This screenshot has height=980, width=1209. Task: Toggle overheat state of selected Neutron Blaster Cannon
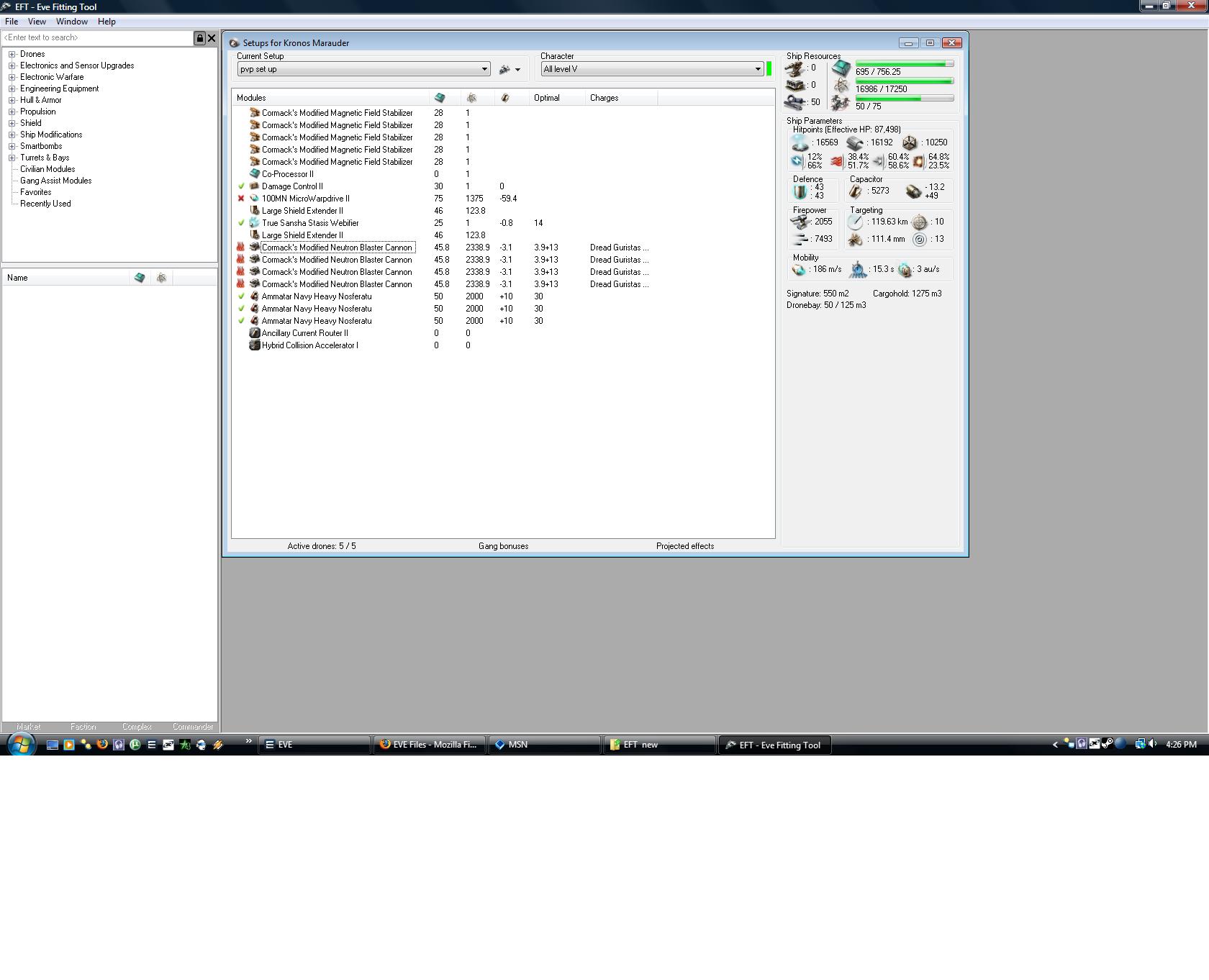pyautogui.click(x=241, y=248)
